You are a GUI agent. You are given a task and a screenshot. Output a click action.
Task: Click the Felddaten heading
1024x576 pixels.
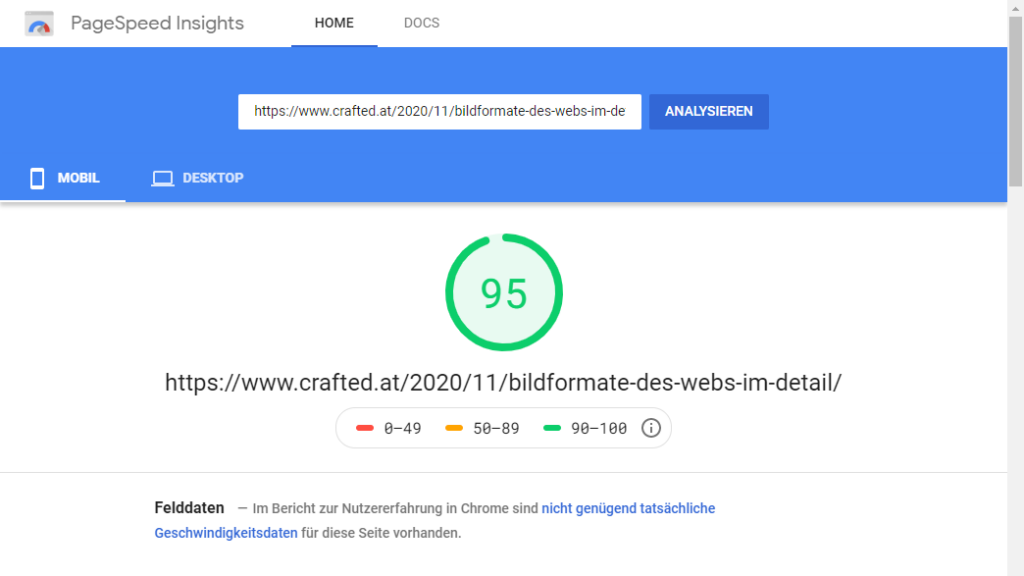tap(189, 508)
